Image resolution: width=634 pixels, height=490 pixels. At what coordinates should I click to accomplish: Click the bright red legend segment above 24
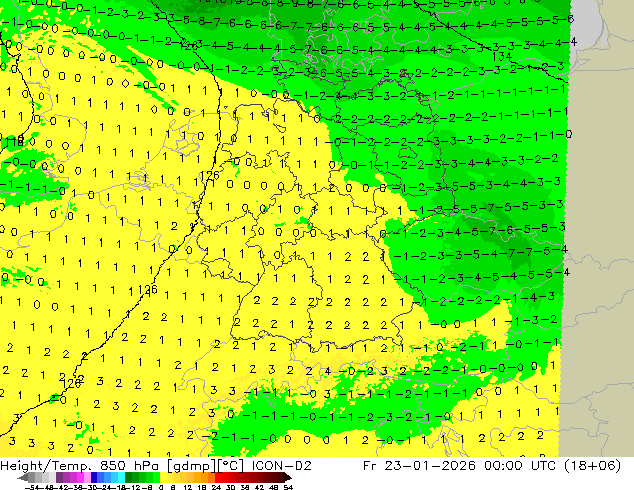[x=218, y=477]
